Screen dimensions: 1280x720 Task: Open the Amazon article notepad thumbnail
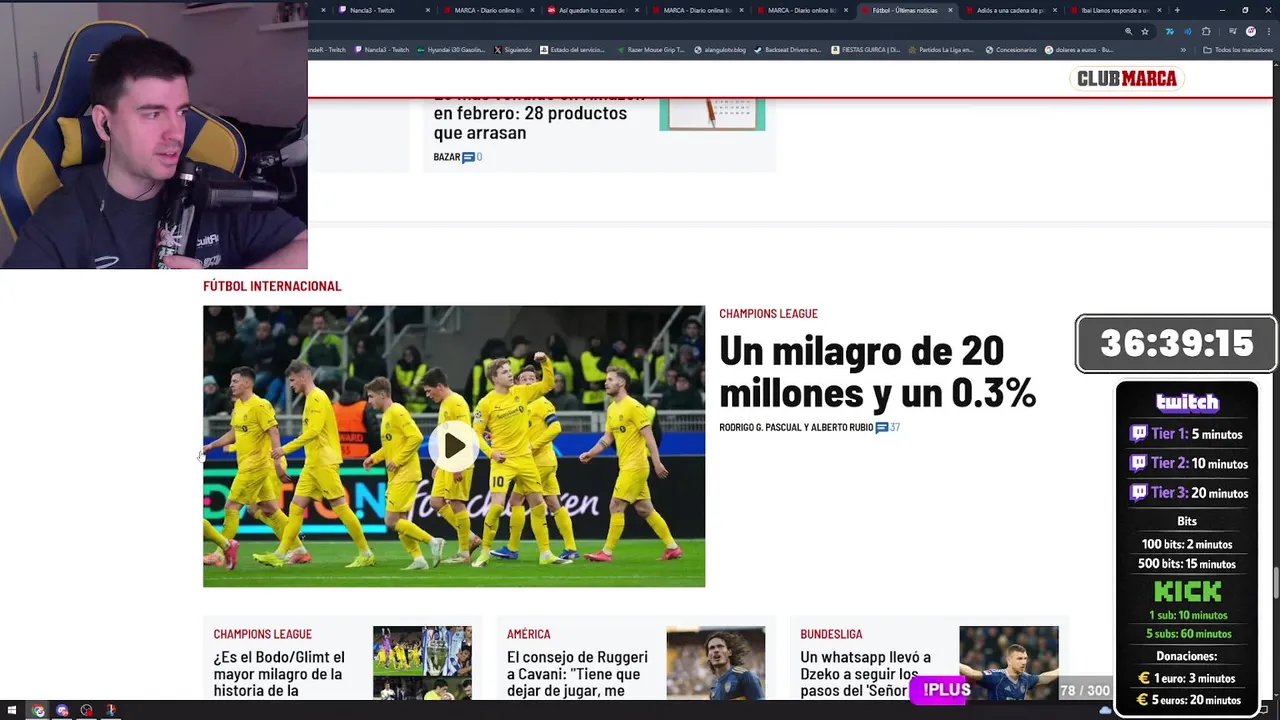(x=712, y=114)
